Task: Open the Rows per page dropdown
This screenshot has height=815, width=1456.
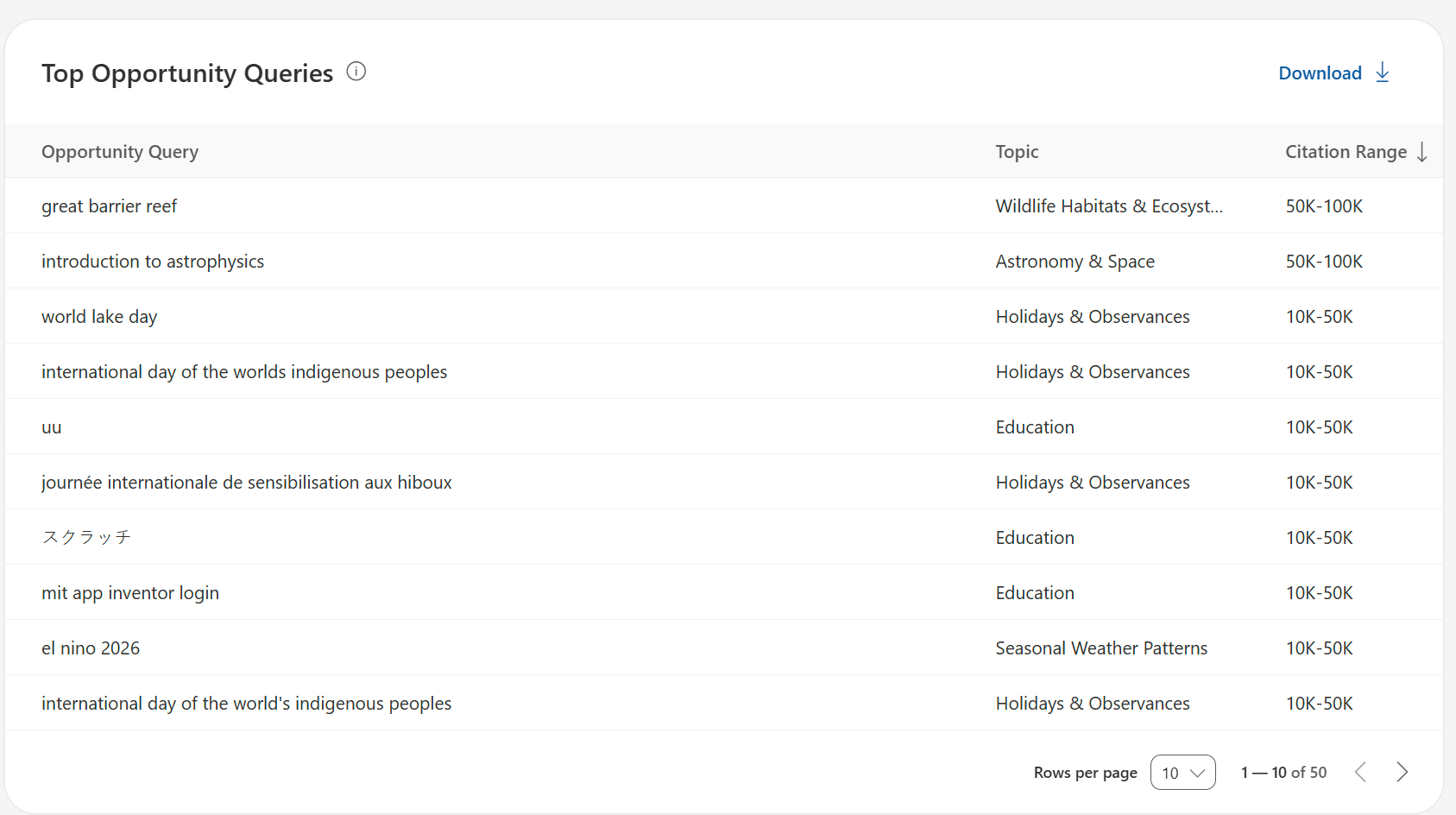Action: (1182, 773)
